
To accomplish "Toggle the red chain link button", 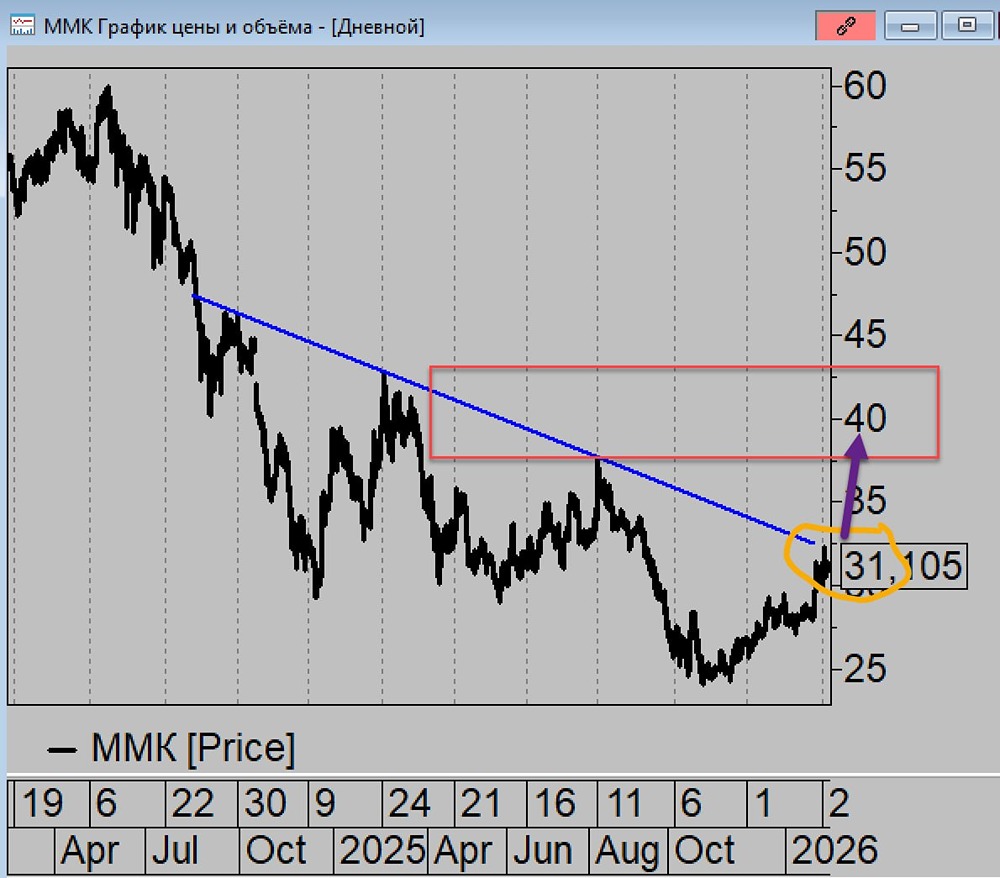I will click(845, 26).
